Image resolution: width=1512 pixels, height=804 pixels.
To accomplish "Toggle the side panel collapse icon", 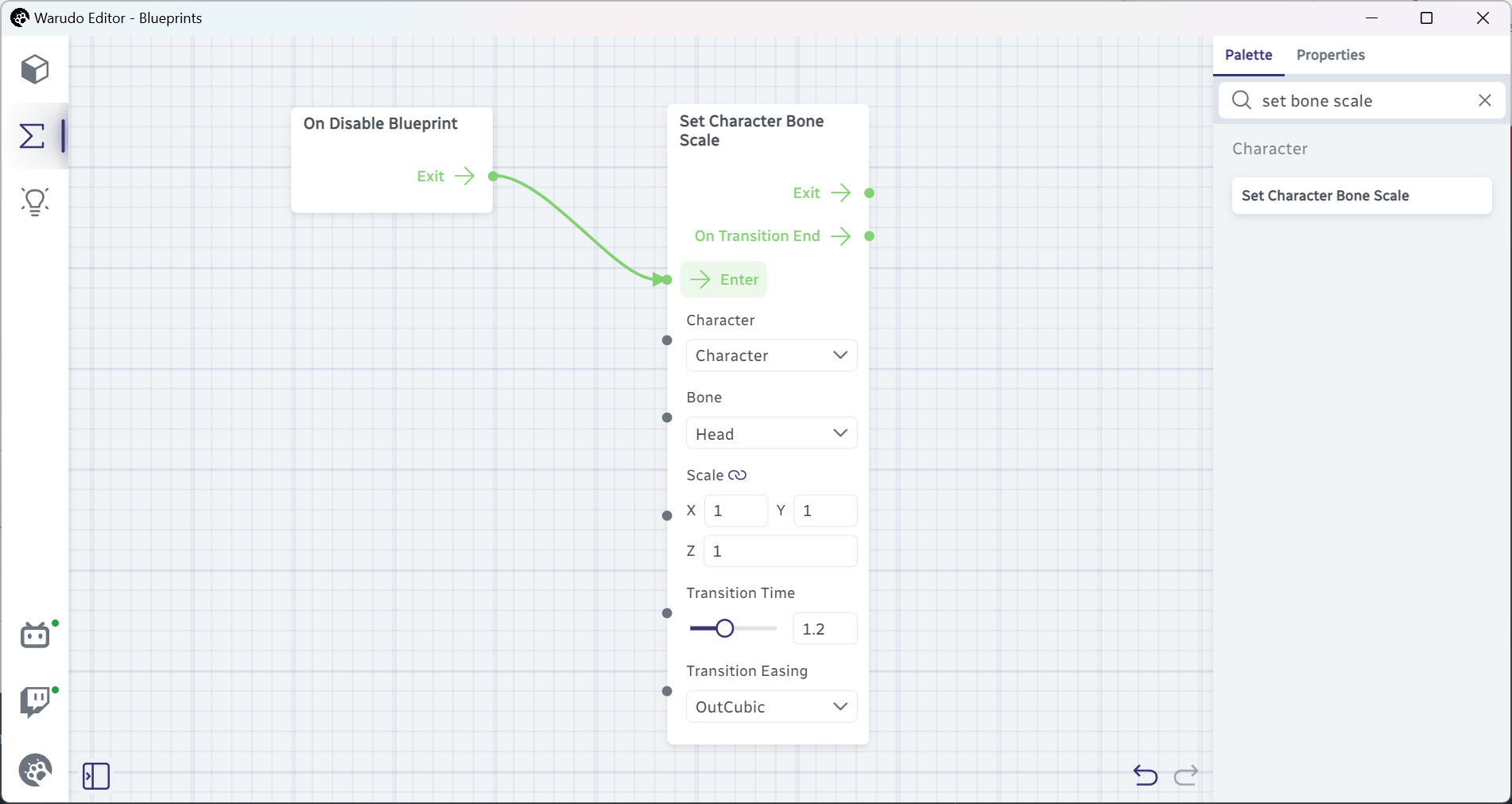I will [x=96, y=776].
